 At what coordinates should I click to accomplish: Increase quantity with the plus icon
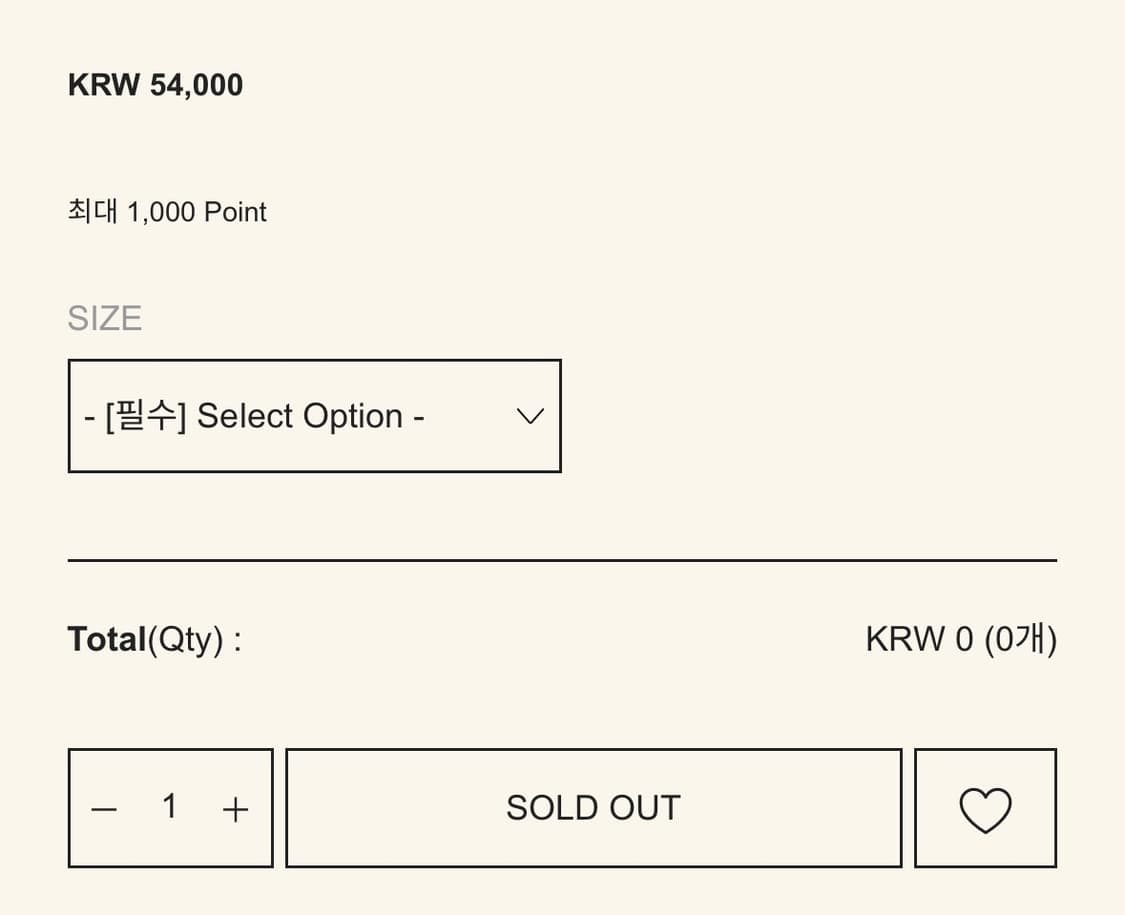235,809
